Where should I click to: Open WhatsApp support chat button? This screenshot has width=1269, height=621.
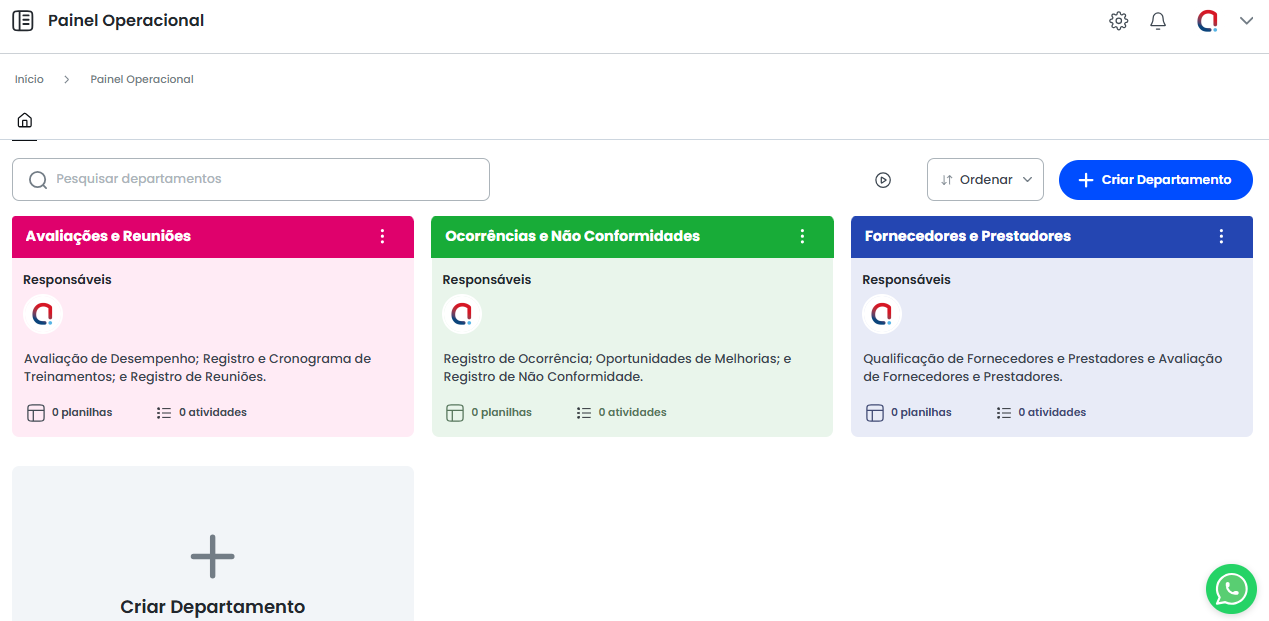point(1230,589)
